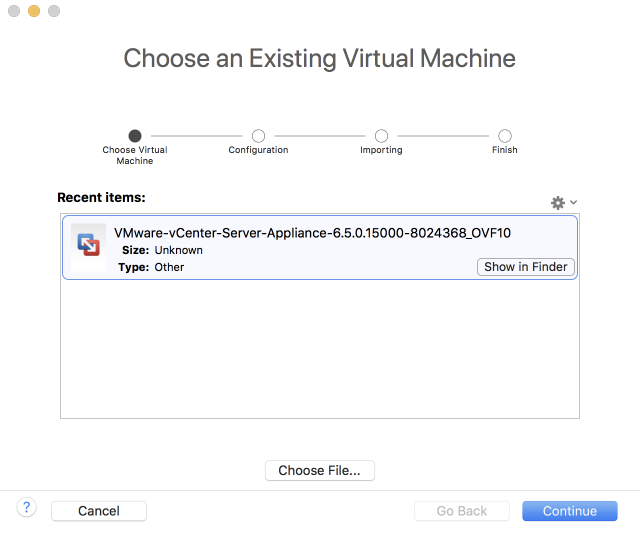This screenshot has width=640, height=533.
Task: Click the VMware Fusion icon in recent item
Action: (88, 247)
